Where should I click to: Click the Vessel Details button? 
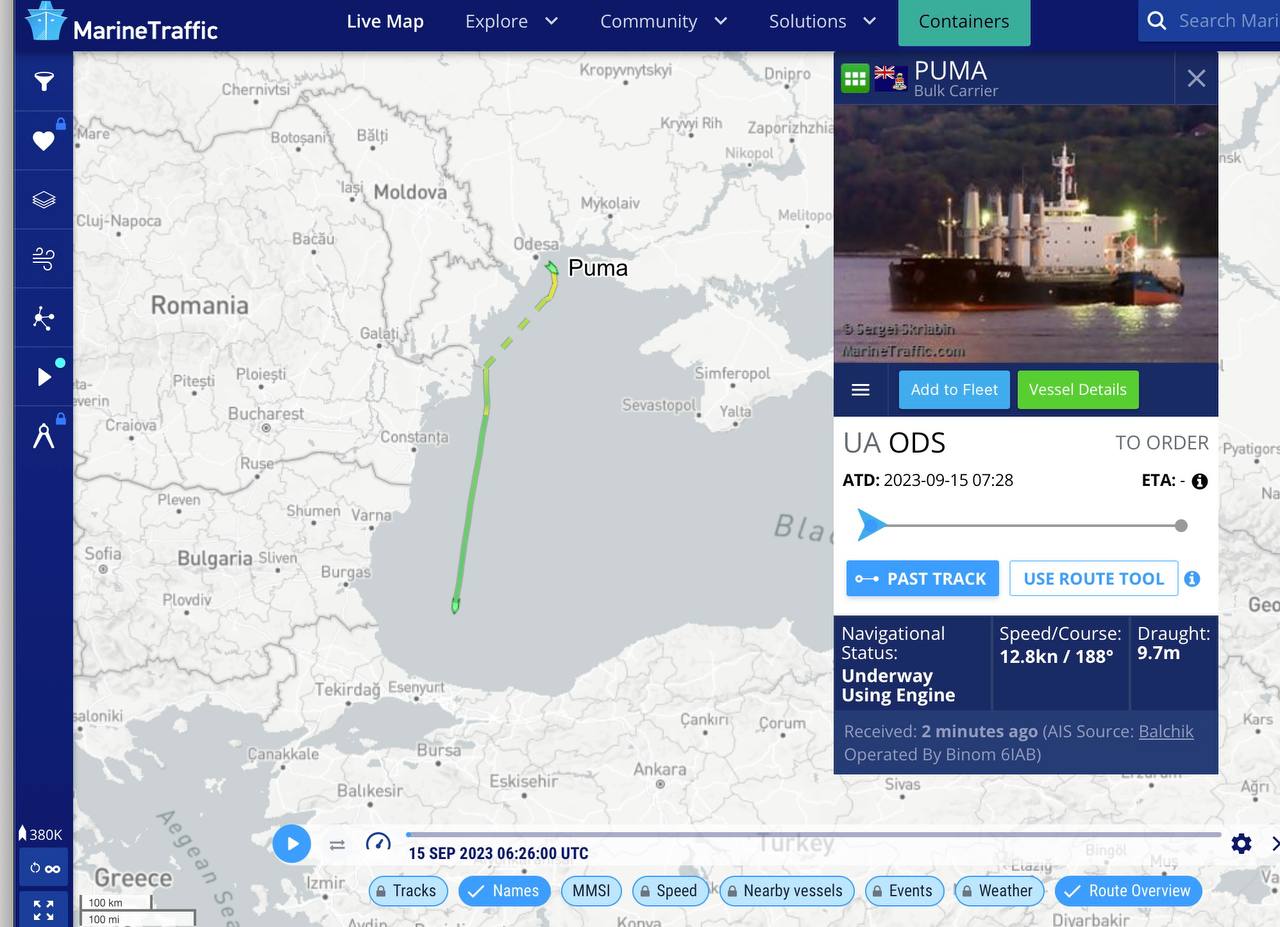[1077, 390]
